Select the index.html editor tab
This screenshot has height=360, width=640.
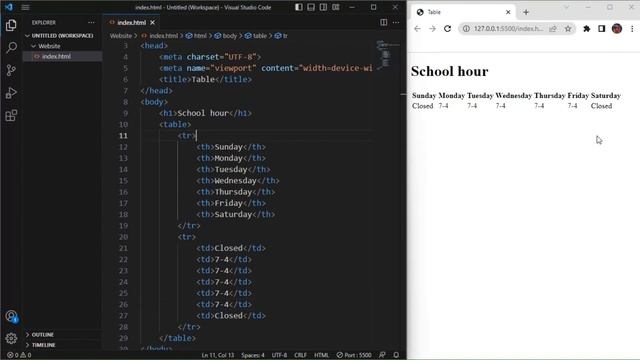131,22
